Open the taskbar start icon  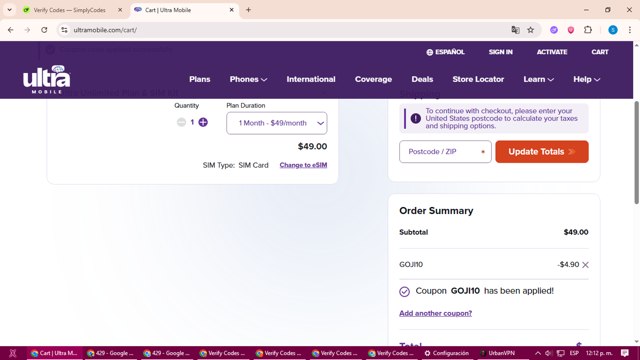[13, 353]
